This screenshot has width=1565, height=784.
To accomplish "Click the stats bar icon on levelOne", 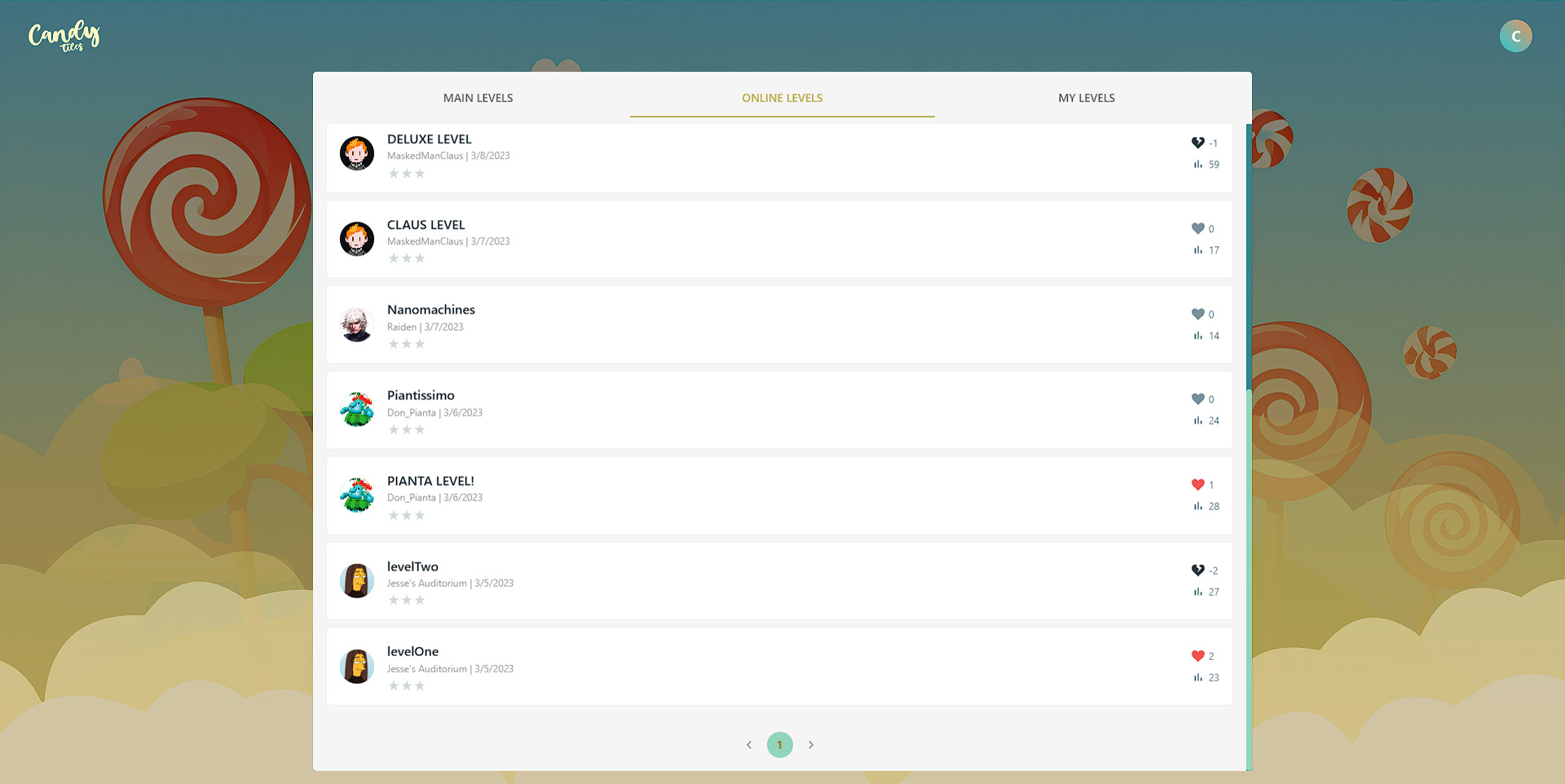I will [x=1197, y=677].
